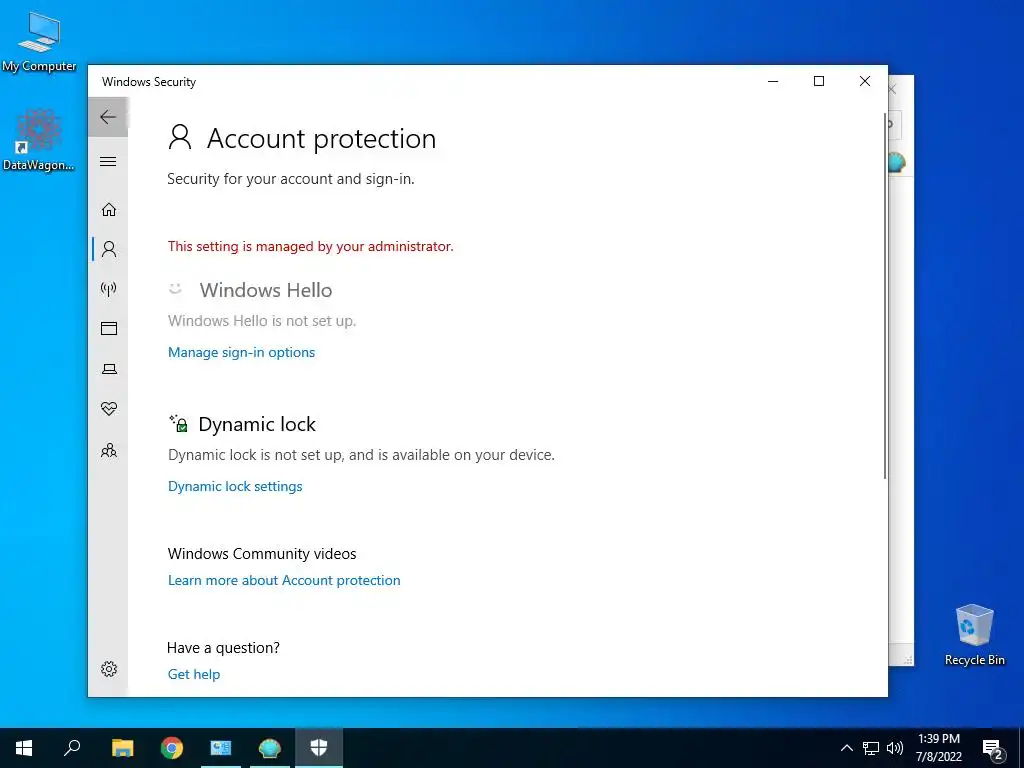Image resolution: width=1024 pixels, height=768 pixels.
Task: Close the Windows Security window
Action: click(x=865, y=81)
